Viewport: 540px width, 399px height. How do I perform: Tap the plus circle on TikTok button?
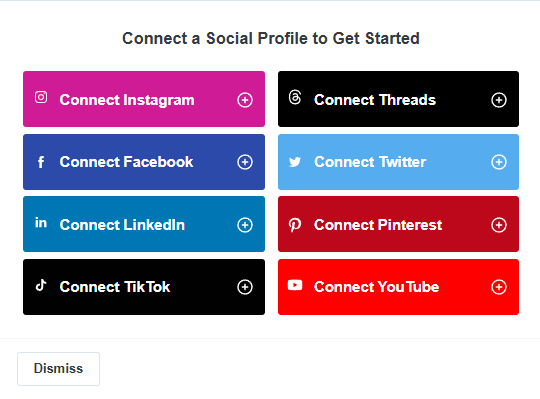[x=245, y=287]
